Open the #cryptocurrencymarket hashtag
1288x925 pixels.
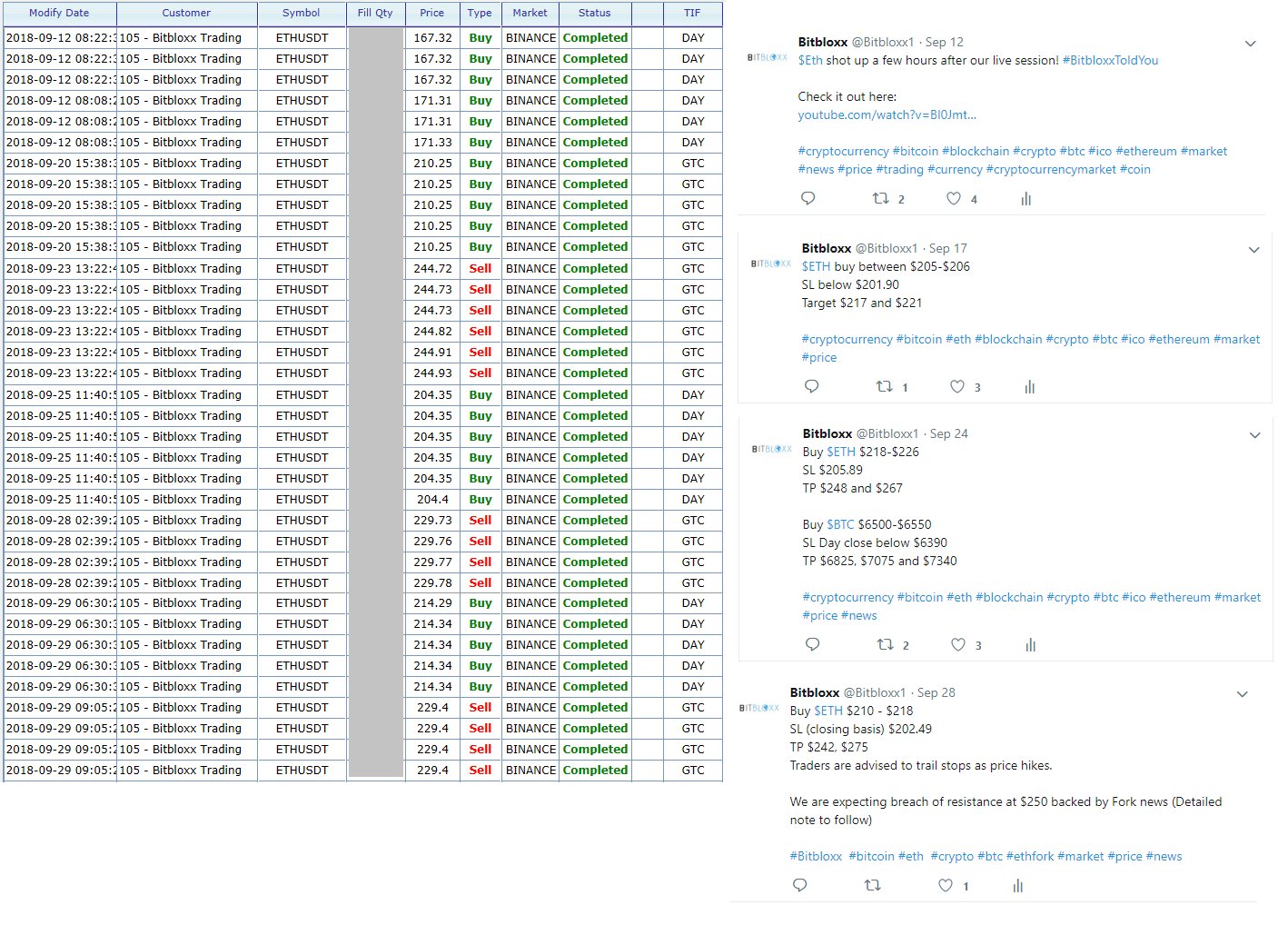(x=1050, y=169)
